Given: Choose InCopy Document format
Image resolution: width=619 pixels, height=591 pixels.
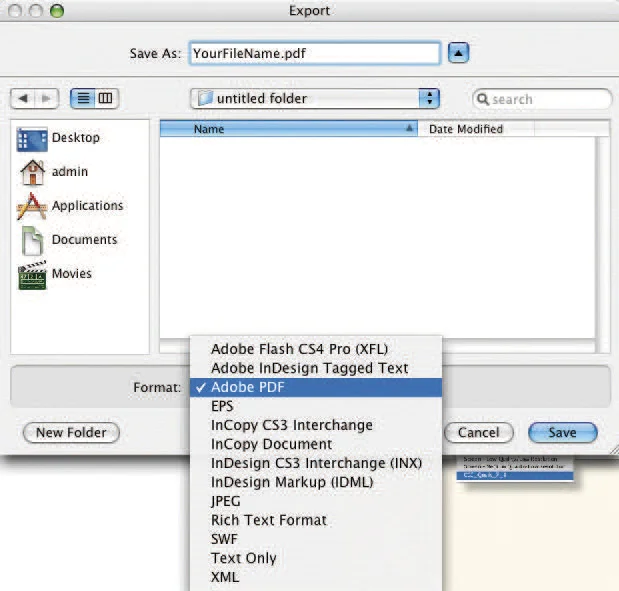Looking at the screenshot, I should point(316,444).
